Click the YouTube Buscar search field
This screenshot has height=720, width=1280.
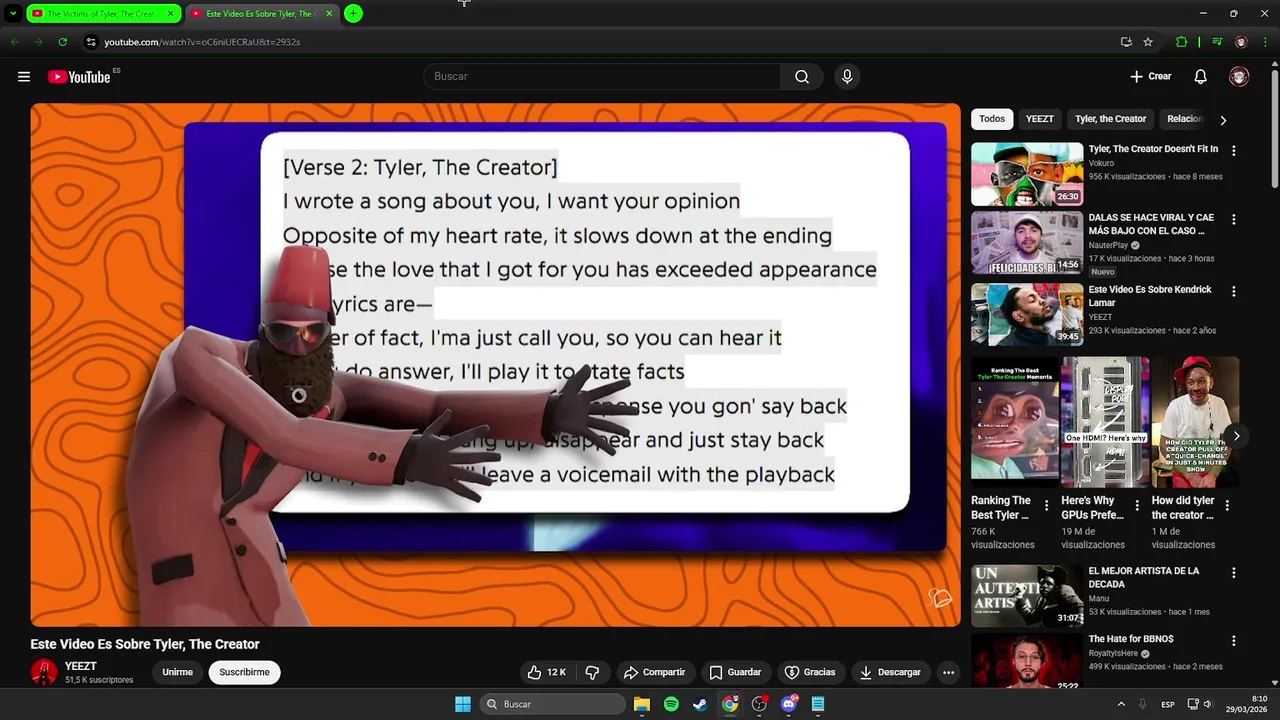coord(602,77)
